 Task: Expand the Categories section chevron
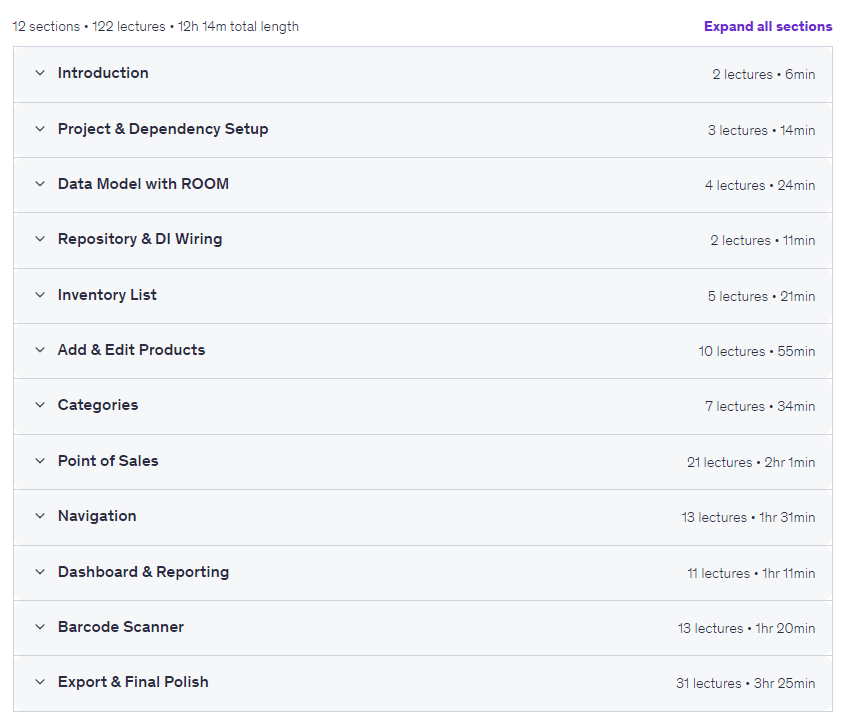coord(40,404)
